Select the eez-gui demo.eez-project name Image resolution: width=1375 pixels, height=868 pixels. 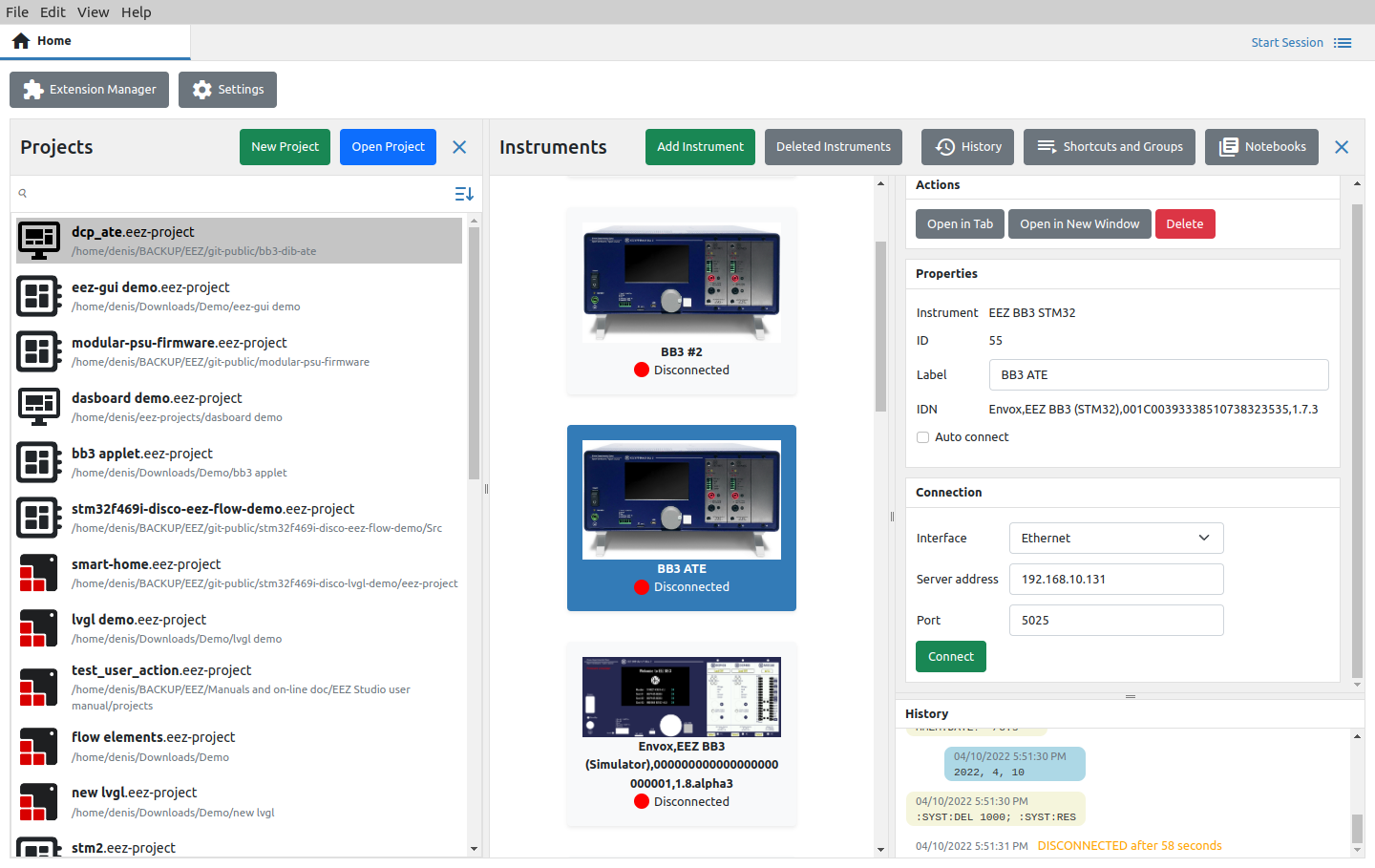[x=151, y=287]
